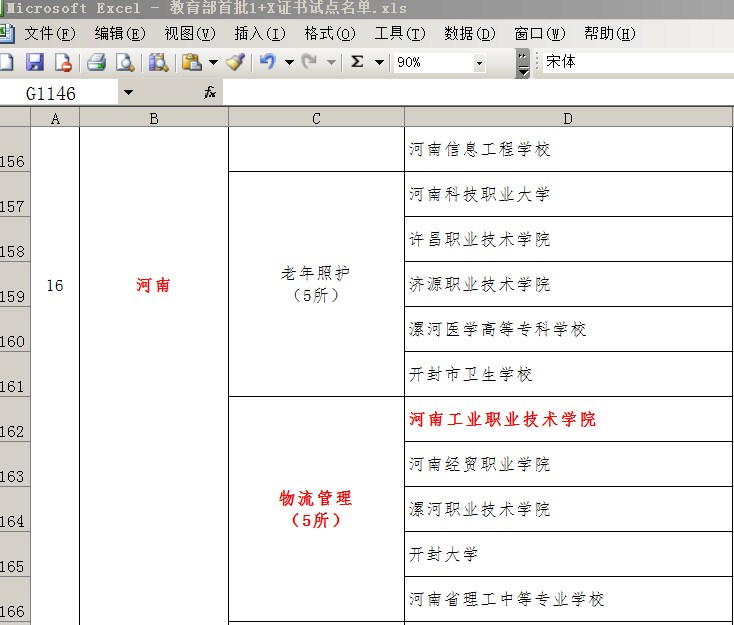Select the Format Painter brush
The image size is (734, 625).
pos(235,62)
